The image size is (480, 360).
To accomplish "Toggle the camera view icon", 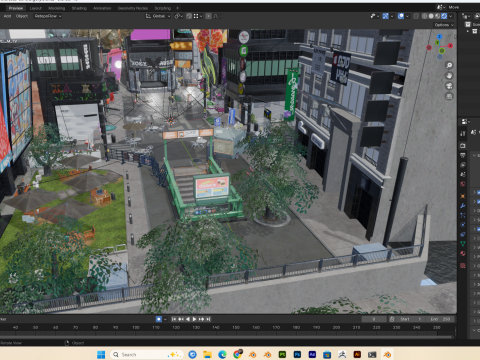I will pos(449,86).
